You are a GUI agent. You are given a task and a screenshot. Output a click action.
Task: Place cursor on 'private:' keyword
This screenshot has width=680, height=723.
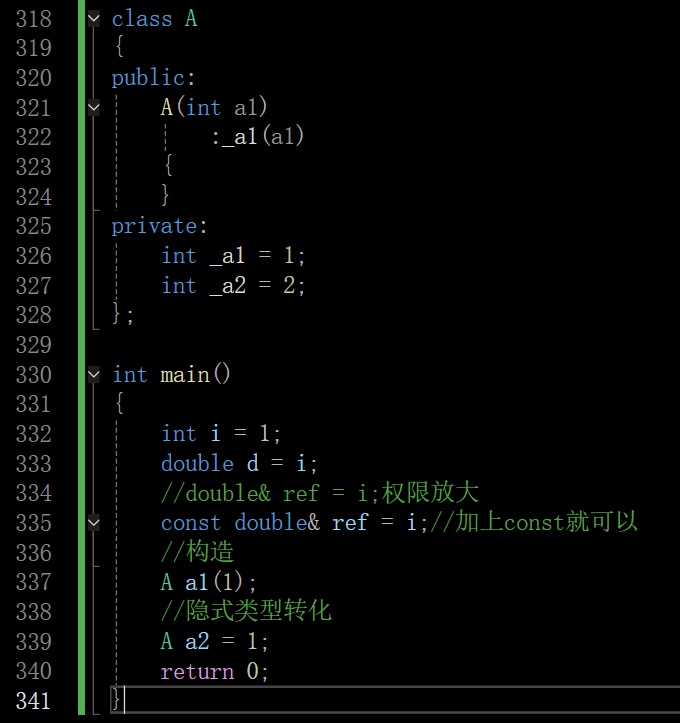pos(160,226)
